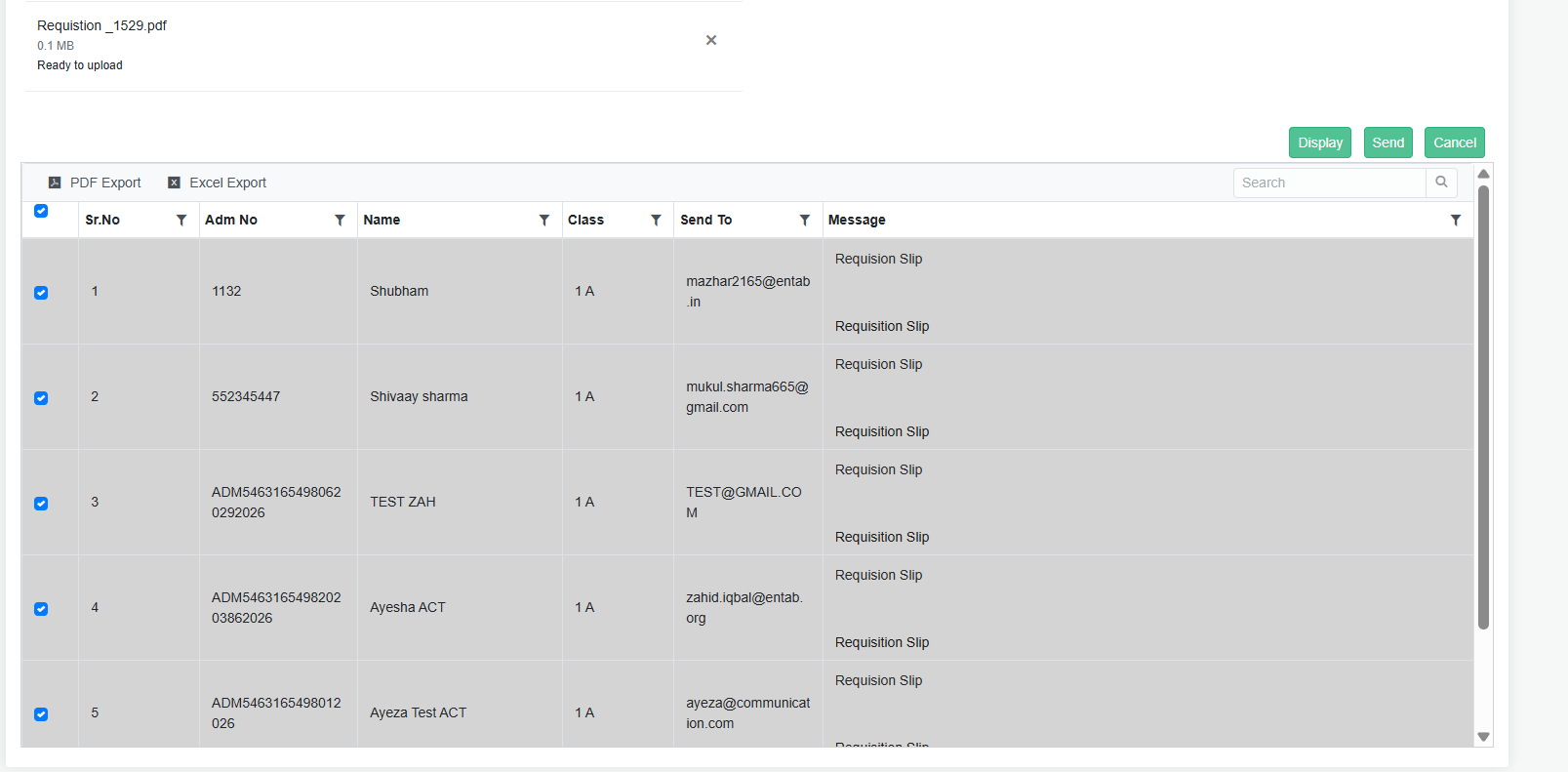Toggle the select-all header checkbox
This screenshot has width=1568, height=772.
coord(41,211)
